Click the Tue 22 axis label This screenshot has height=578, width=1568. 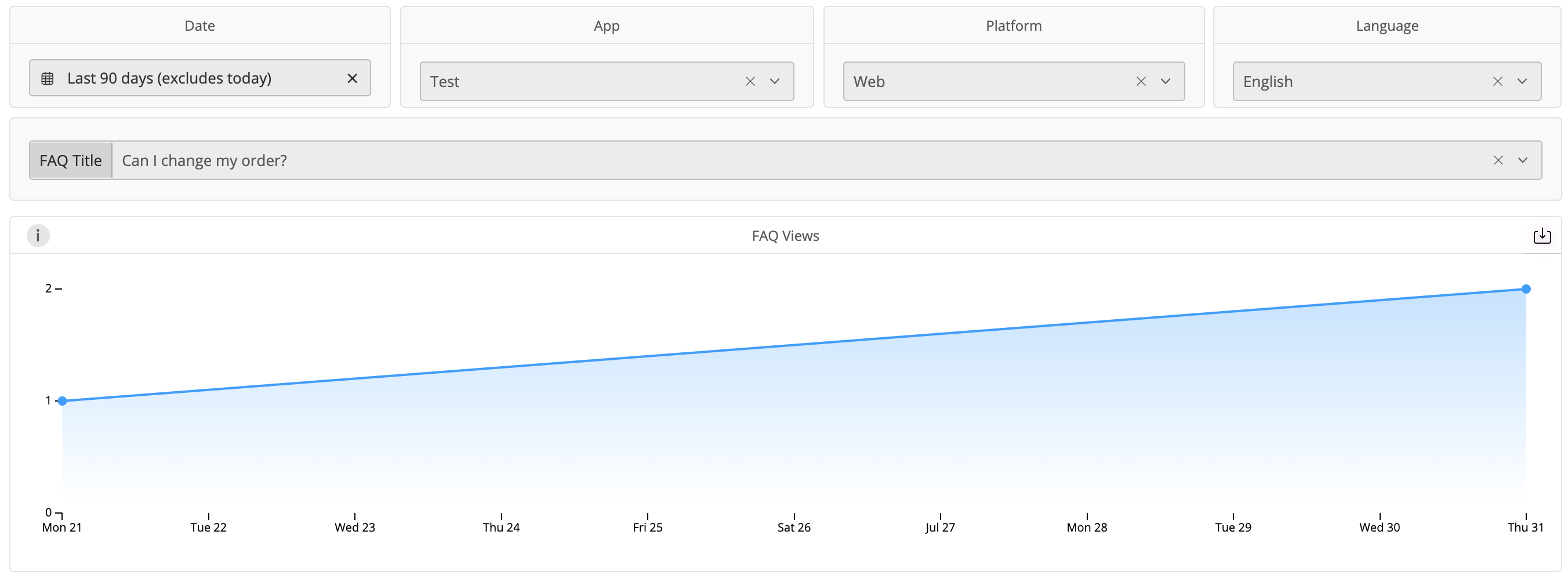point(208,528)
